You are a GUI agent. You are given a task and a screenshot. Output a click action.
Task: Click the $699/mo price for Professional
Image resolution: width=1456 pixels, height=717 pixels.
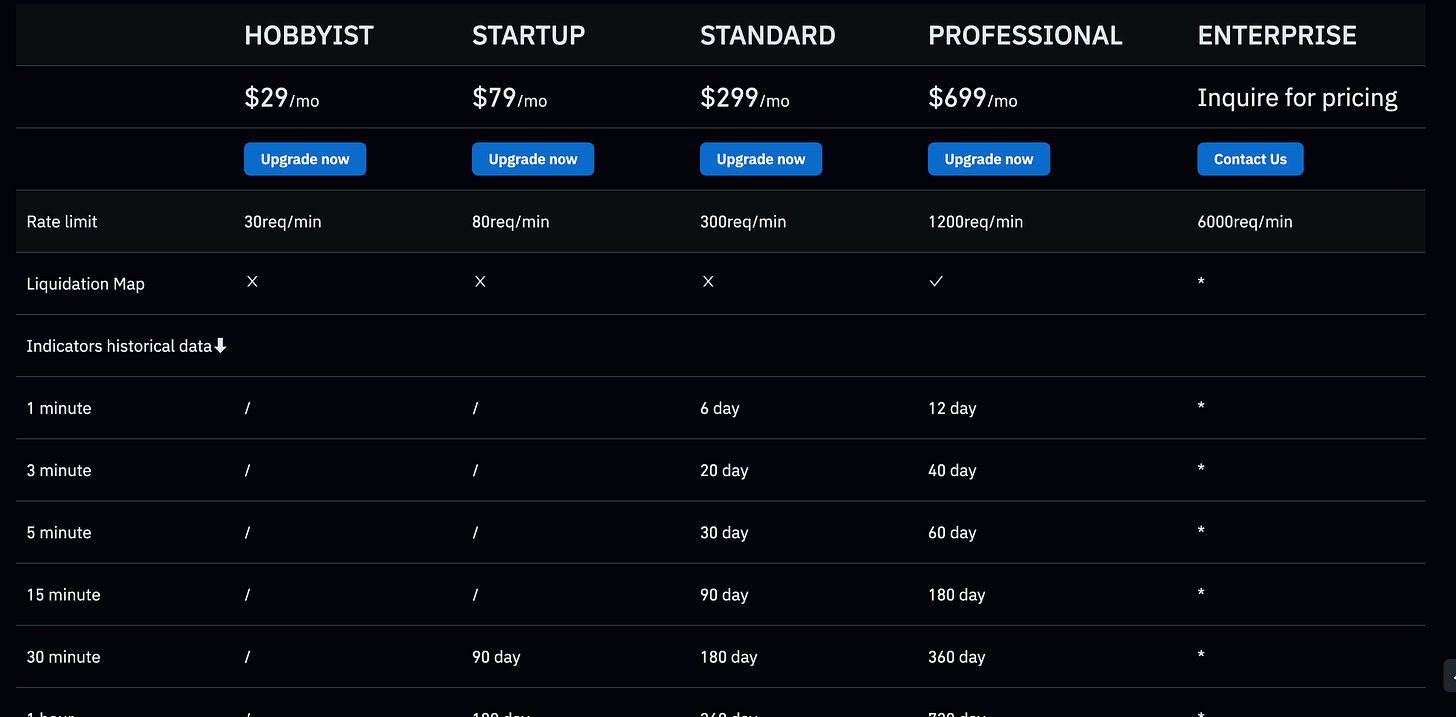coord(972,99)
